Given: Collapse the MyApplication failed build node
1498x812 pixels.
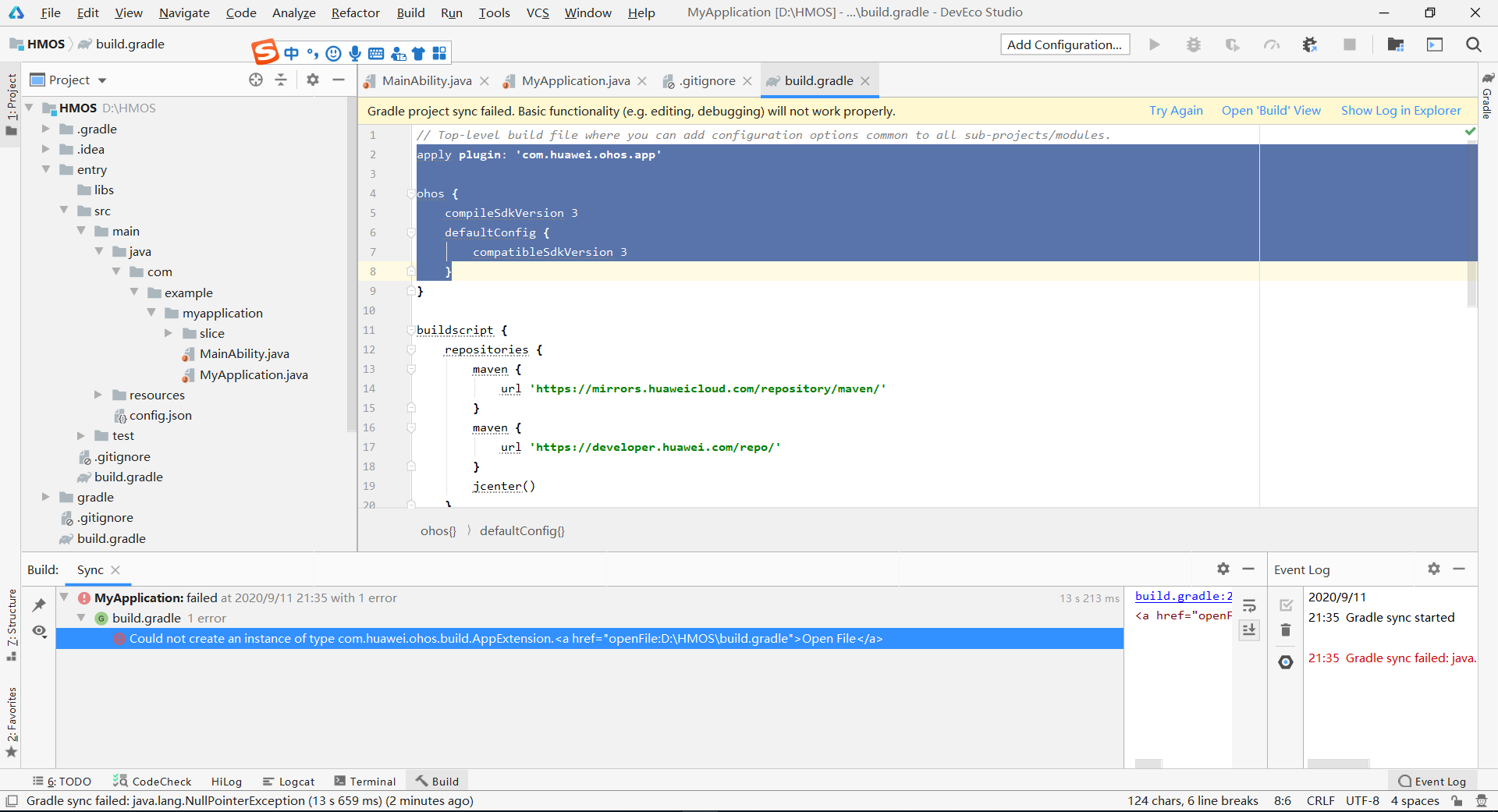Looking at the screenshot, I should point(64,597).
